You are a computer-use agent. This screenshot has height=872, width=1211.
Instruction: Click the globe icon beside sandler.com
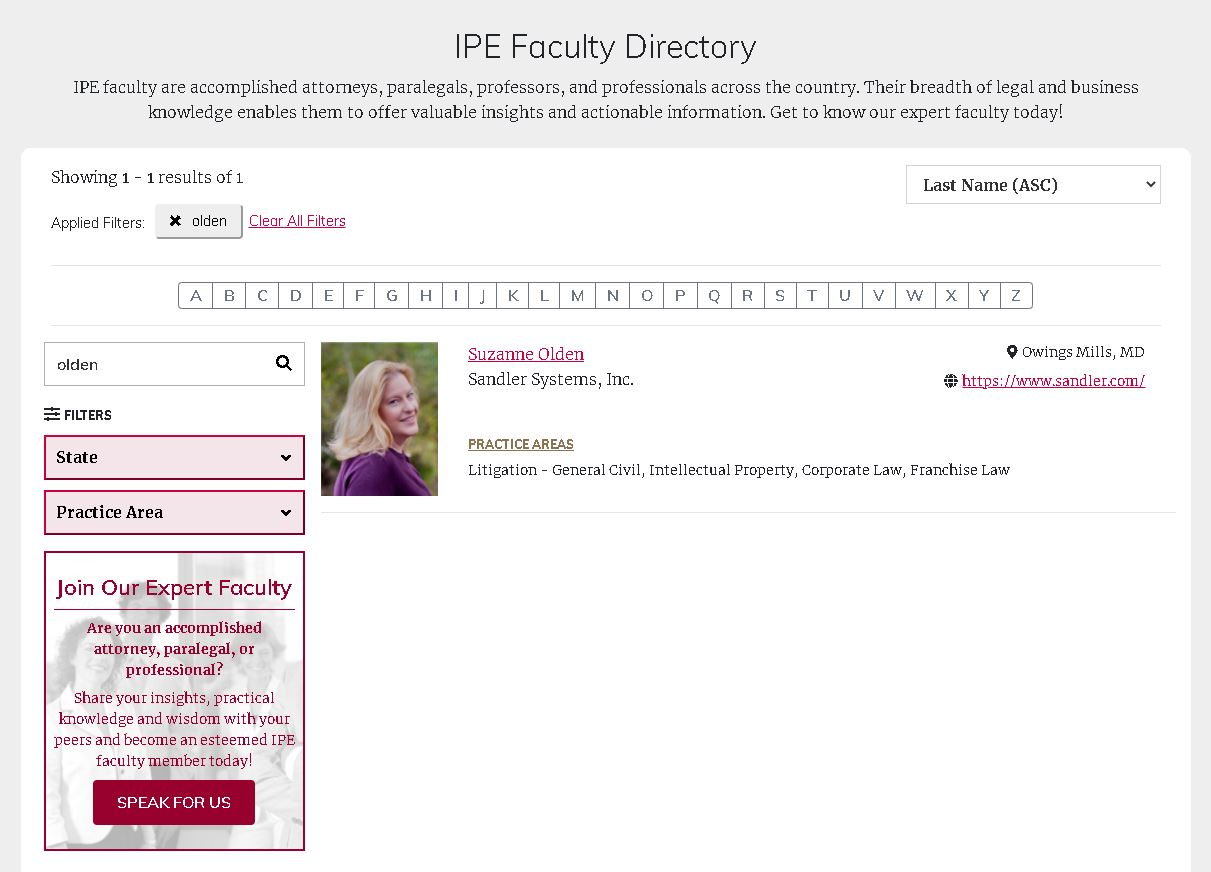951,381
